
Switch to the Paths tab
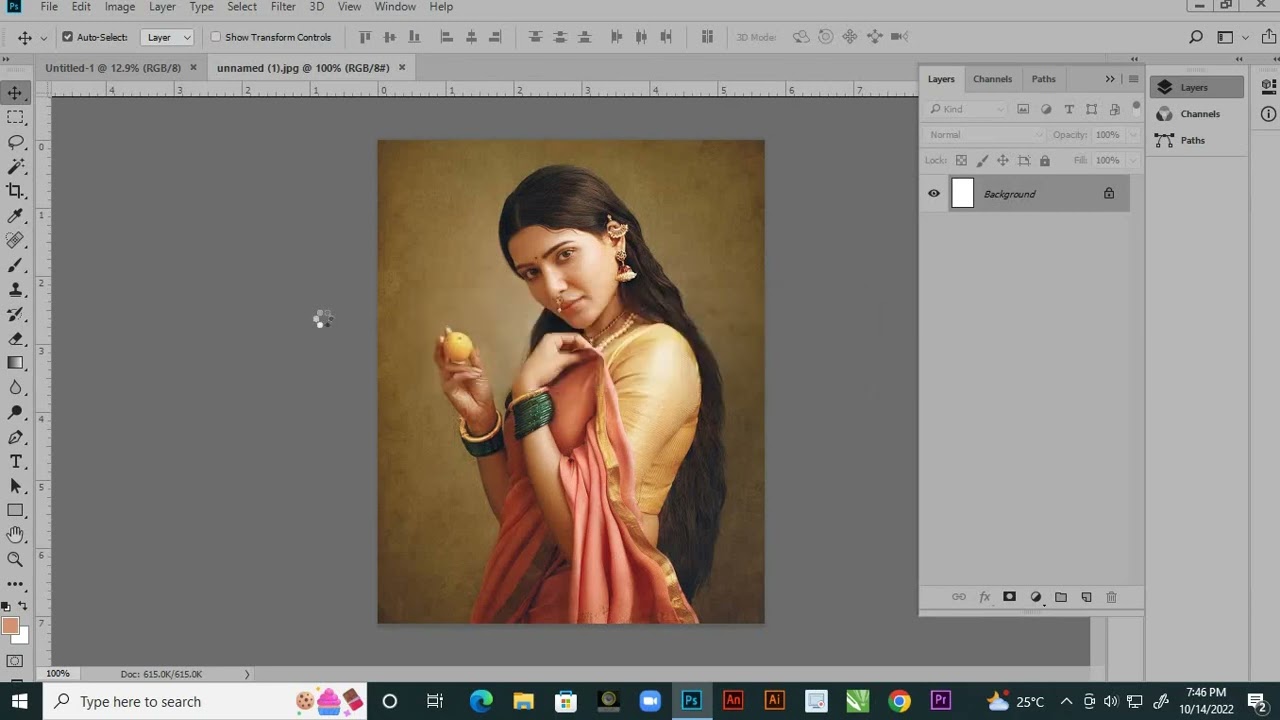click(1043, 79)
